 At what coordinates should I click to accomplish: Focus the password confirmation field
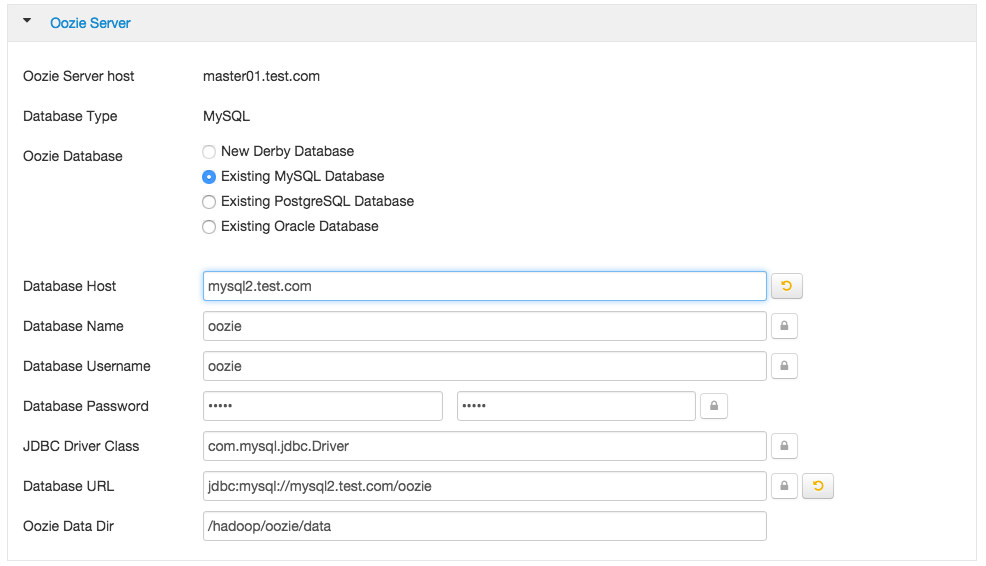point(576,406)
